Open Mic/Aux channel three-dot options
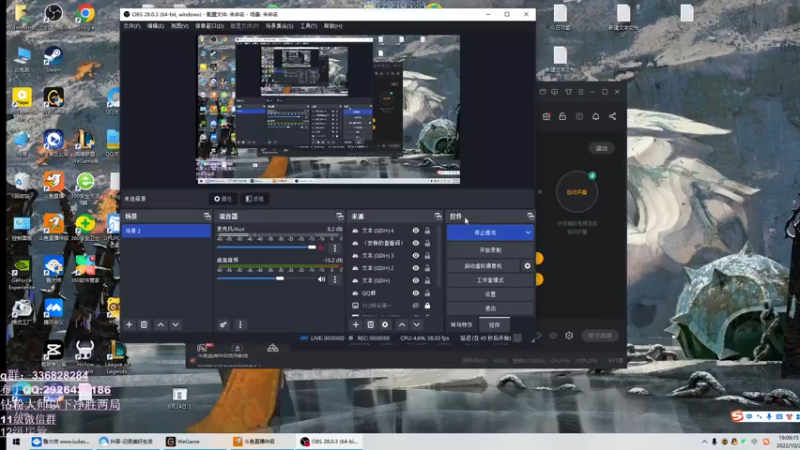Image resolution: width=800 pixels, height=450 pixels. pos(335,248)
